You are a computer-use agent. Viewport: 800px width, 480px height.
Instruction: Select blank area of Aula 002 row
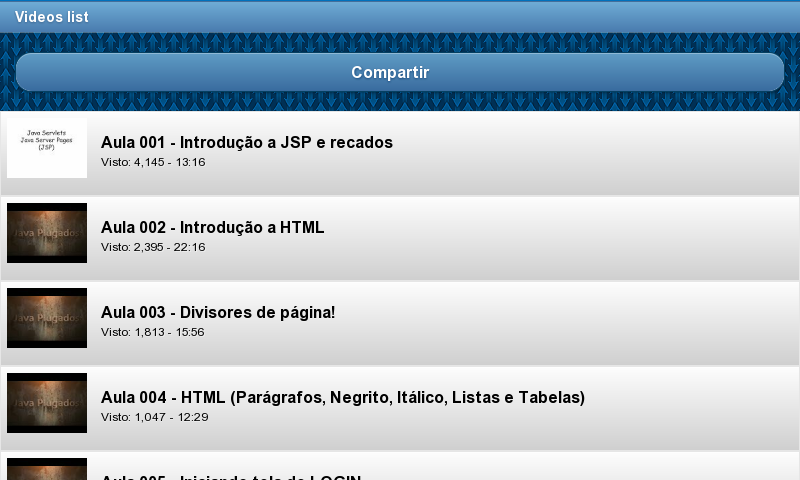(561, 238)
